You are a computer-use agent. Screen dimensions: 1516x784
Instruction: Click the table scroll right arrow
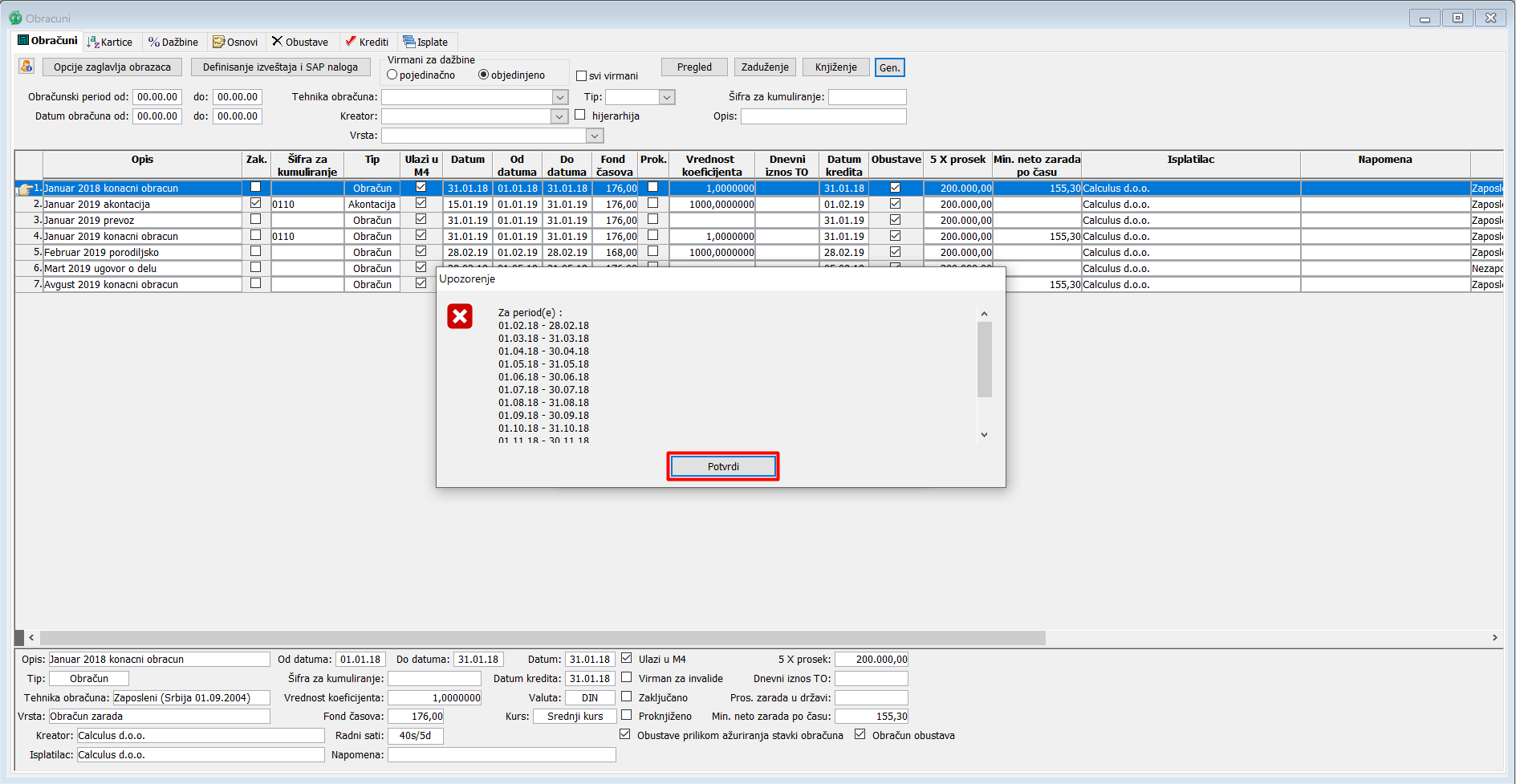pyautogui.click(x=1494, y=637)
